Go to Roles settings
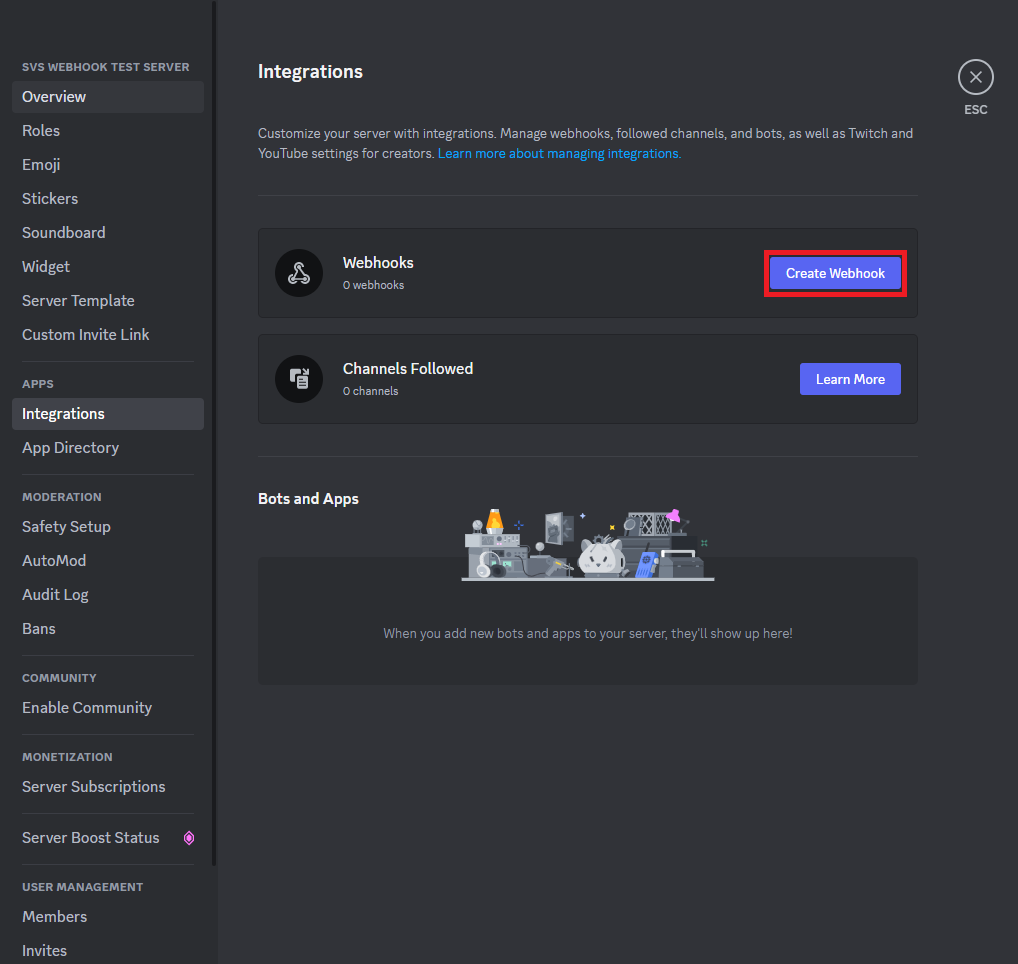Viewport: 1018px width, 964px height. click(108, 130)
